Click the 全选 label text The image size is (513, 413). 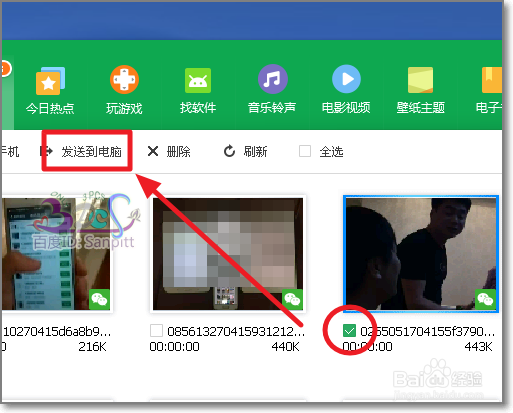click(x=331, y=152)
